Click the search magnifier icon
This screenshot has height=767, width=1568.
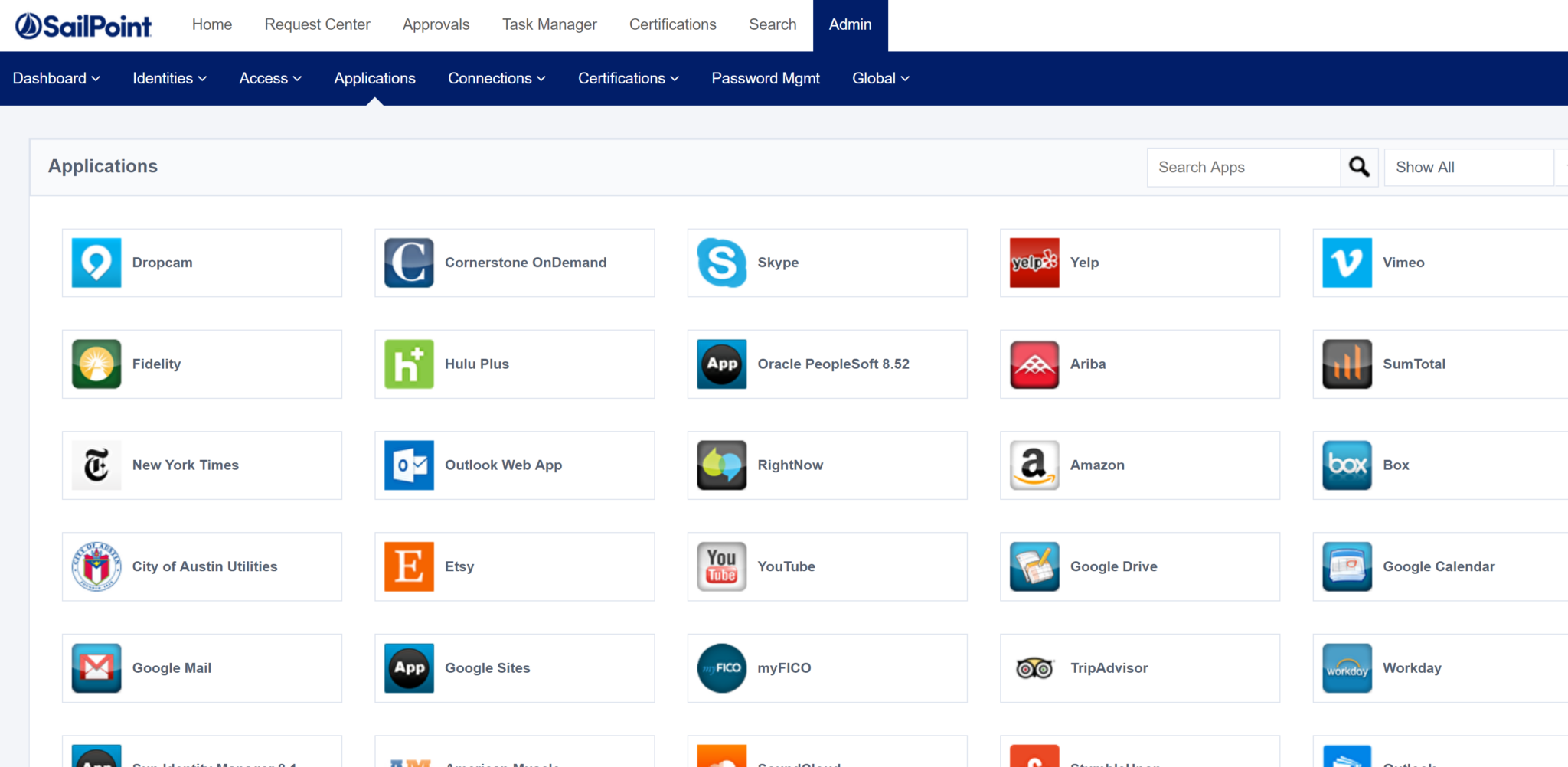tap(1359, 167)
